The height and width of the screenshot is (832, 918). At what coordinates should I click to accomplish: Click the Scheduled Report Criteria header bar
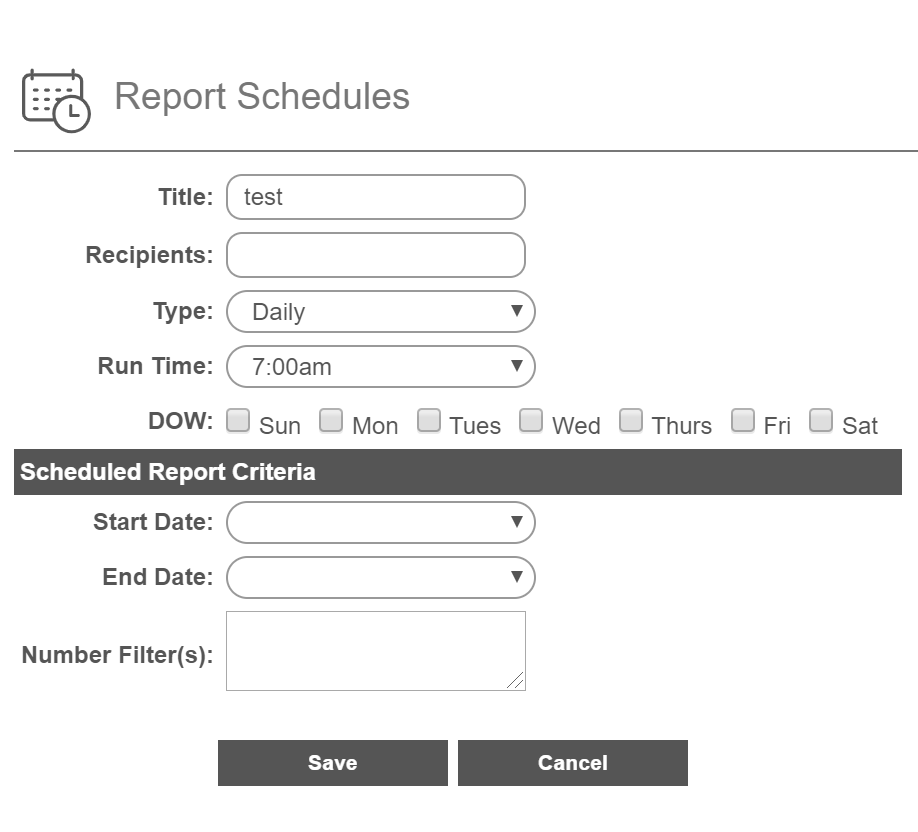point(458,472)
